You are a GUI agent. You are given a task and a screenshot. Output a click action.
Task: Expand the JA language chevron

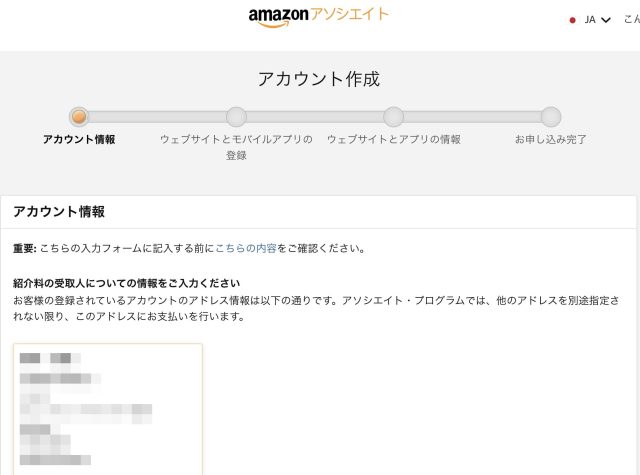click(606, 20)
